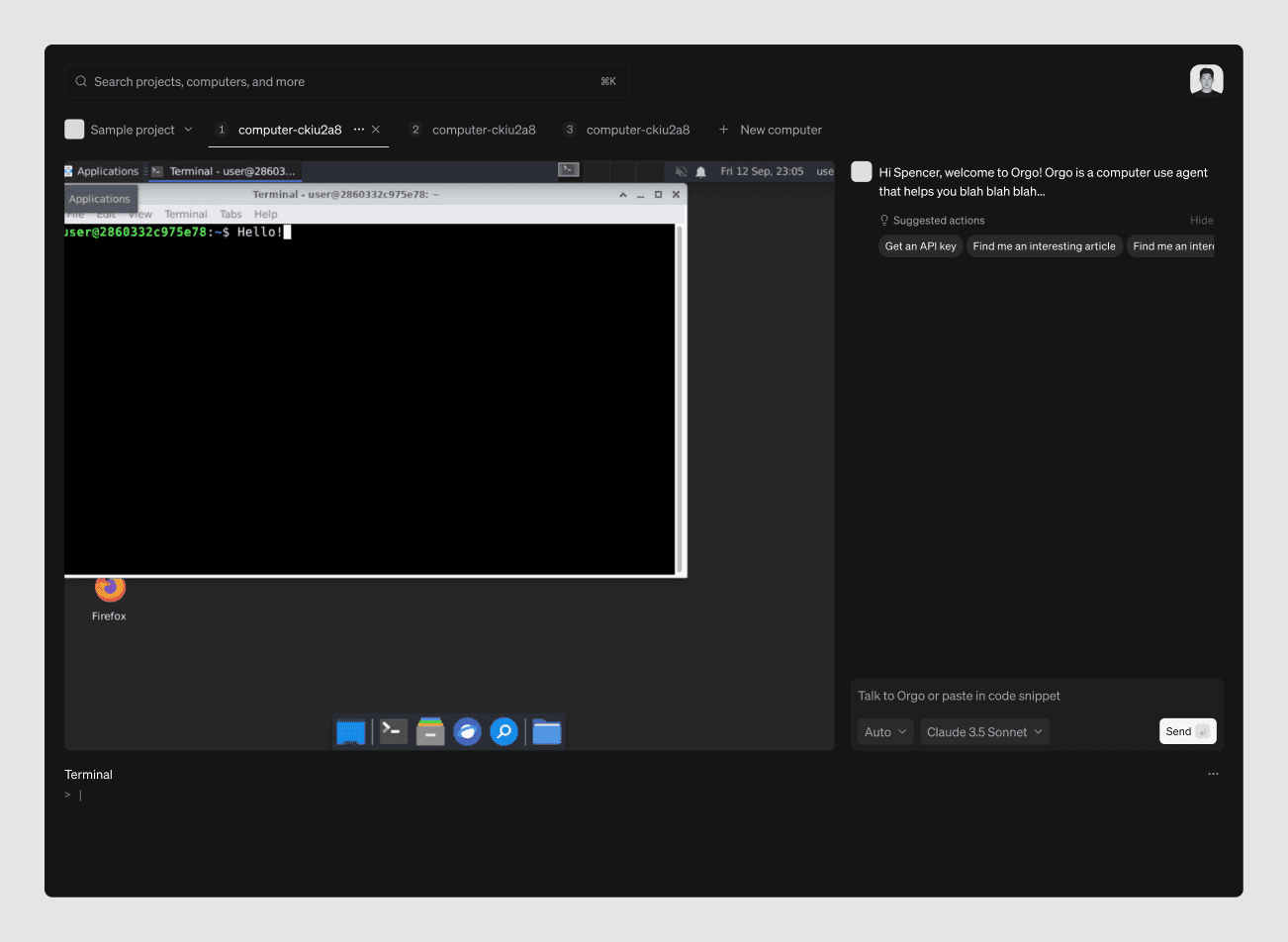Image resolution: width=1288 pixels, height=942 pixels.
Task: Click the notification bell in the panel
Action: pos(700,171)
